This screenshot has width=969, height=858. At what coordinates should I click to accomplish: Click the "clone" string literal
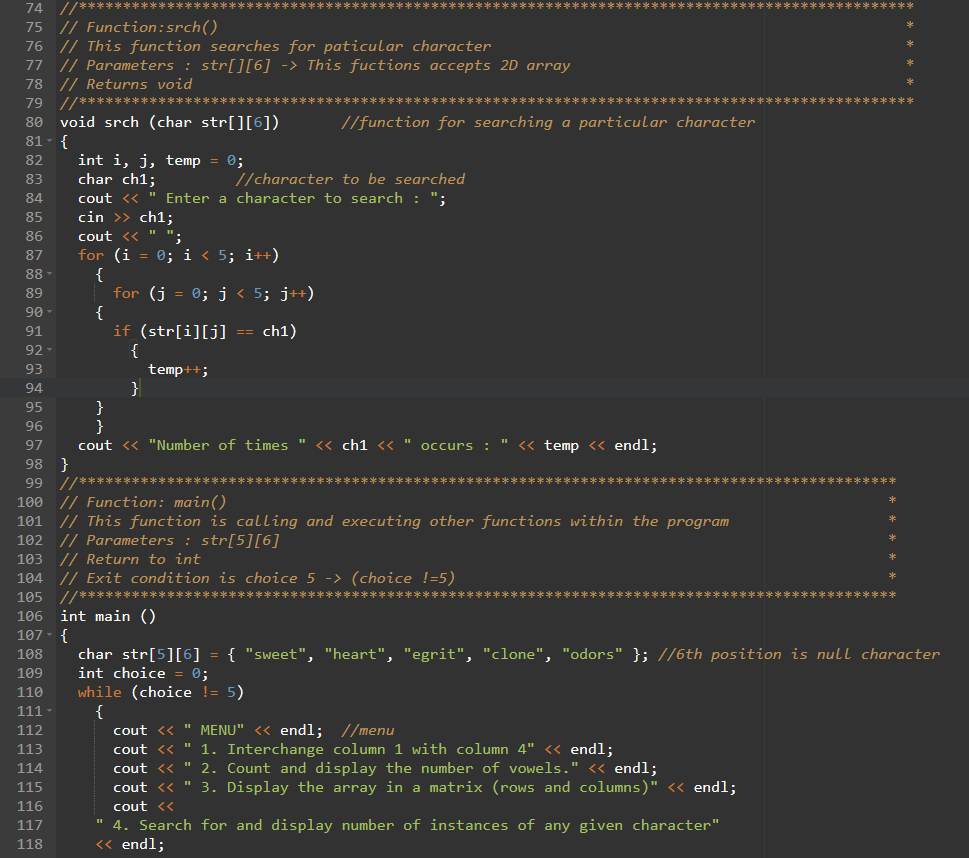point(513,654)
